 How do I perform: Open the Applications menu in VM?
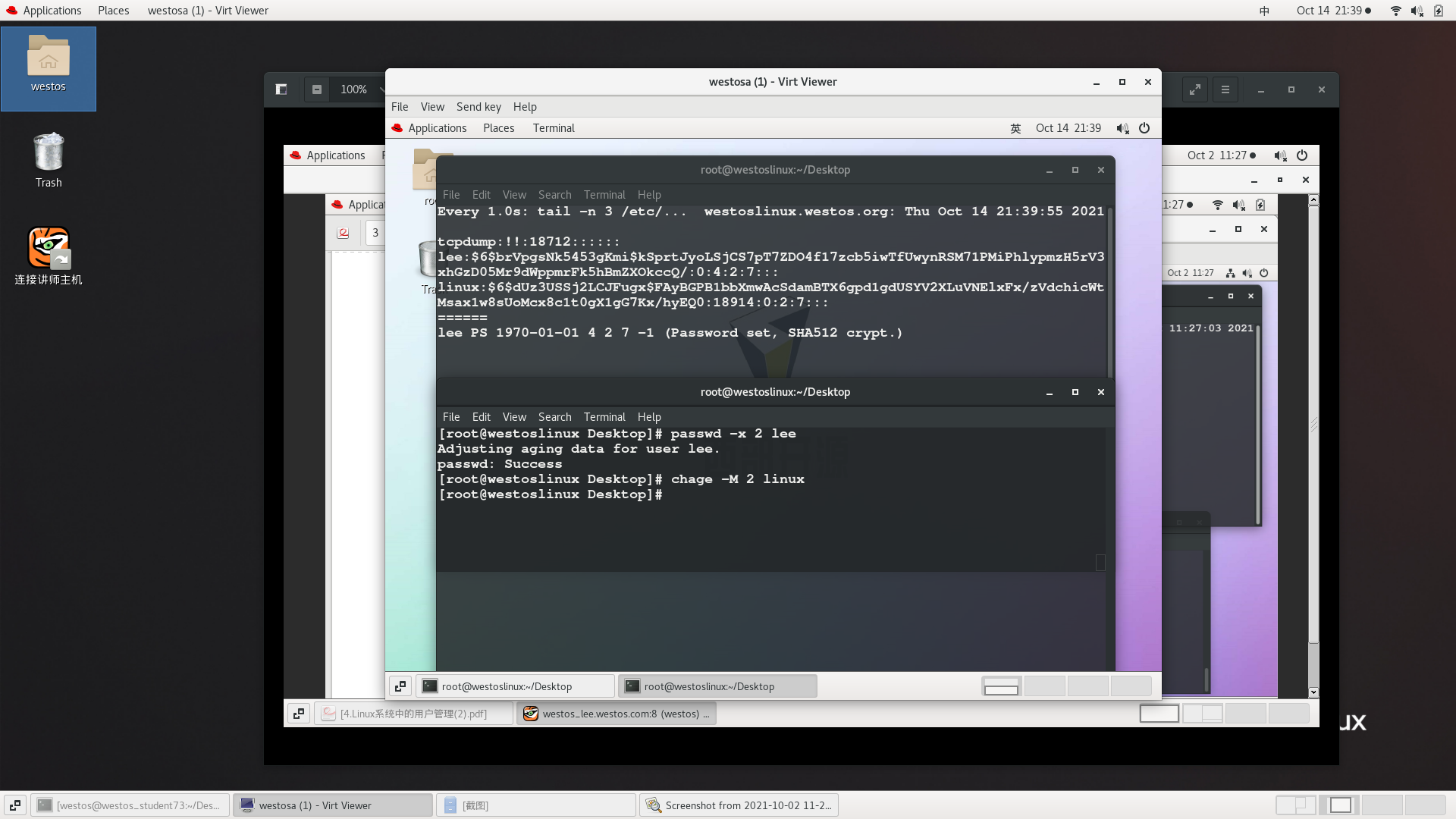tap(437, 127)
